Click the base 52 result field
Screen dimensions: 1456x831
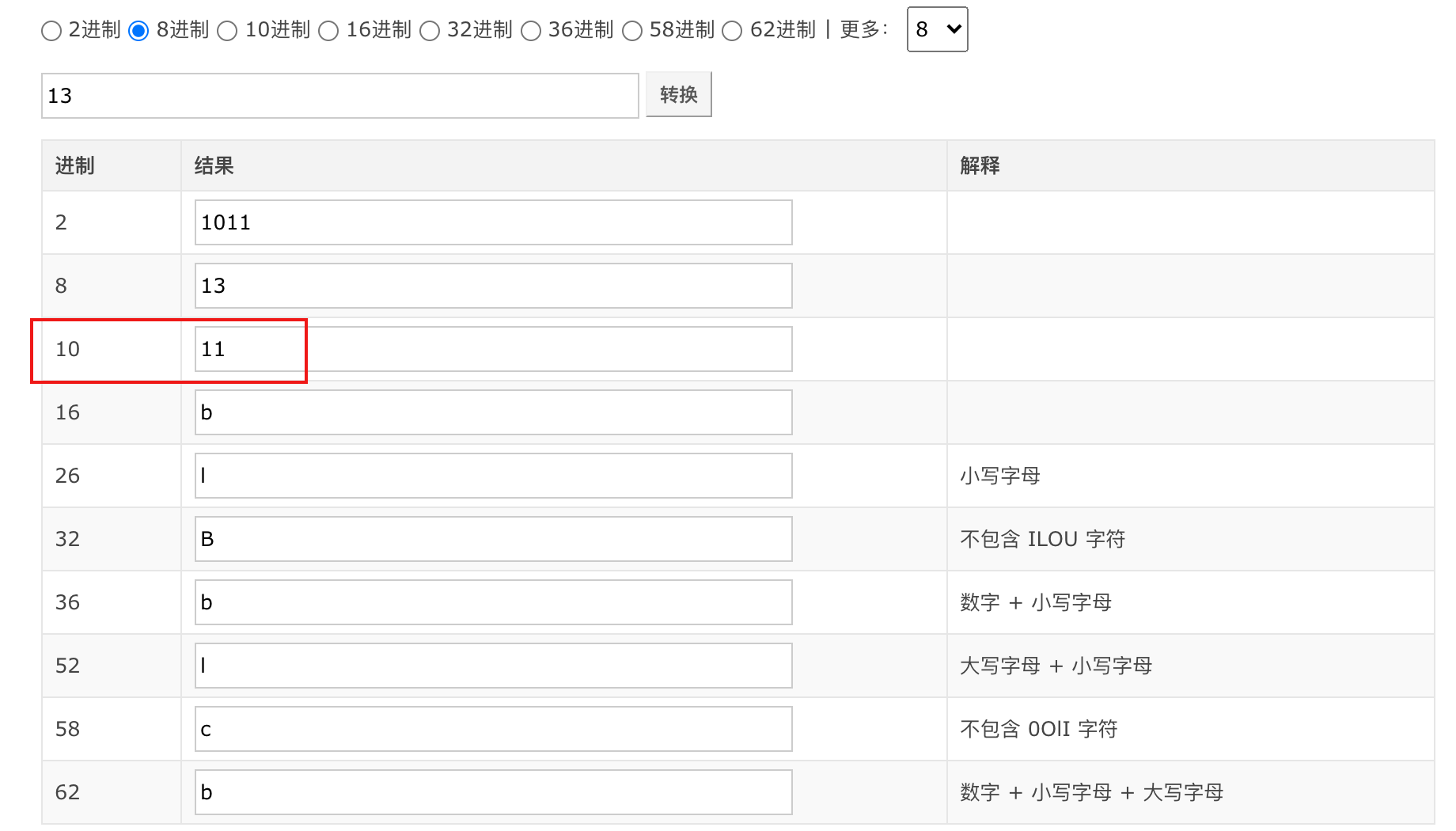(x=494, y=666)
